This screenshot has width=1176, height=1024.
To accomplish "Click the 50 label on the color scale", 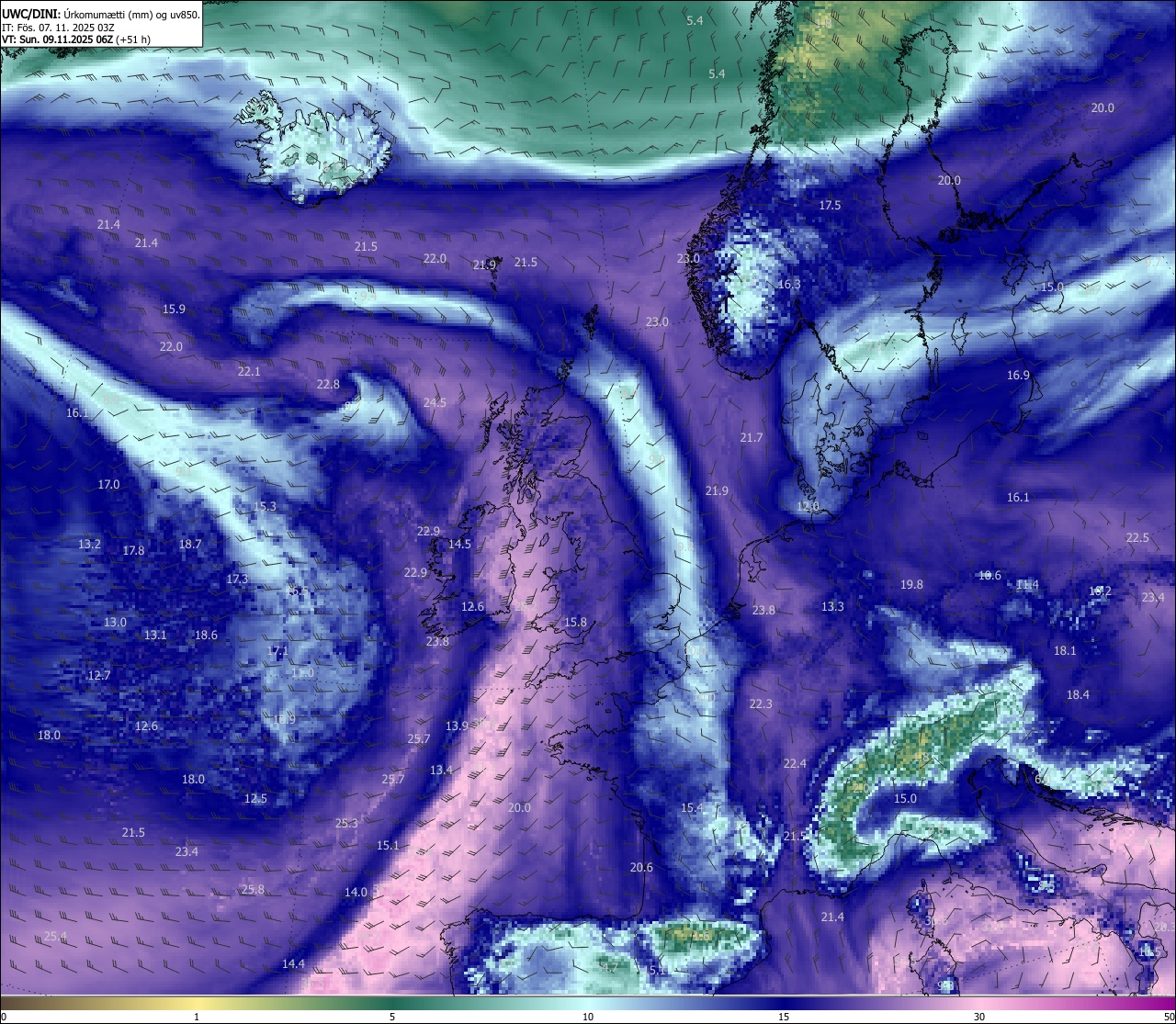I will [1169, 1017].
